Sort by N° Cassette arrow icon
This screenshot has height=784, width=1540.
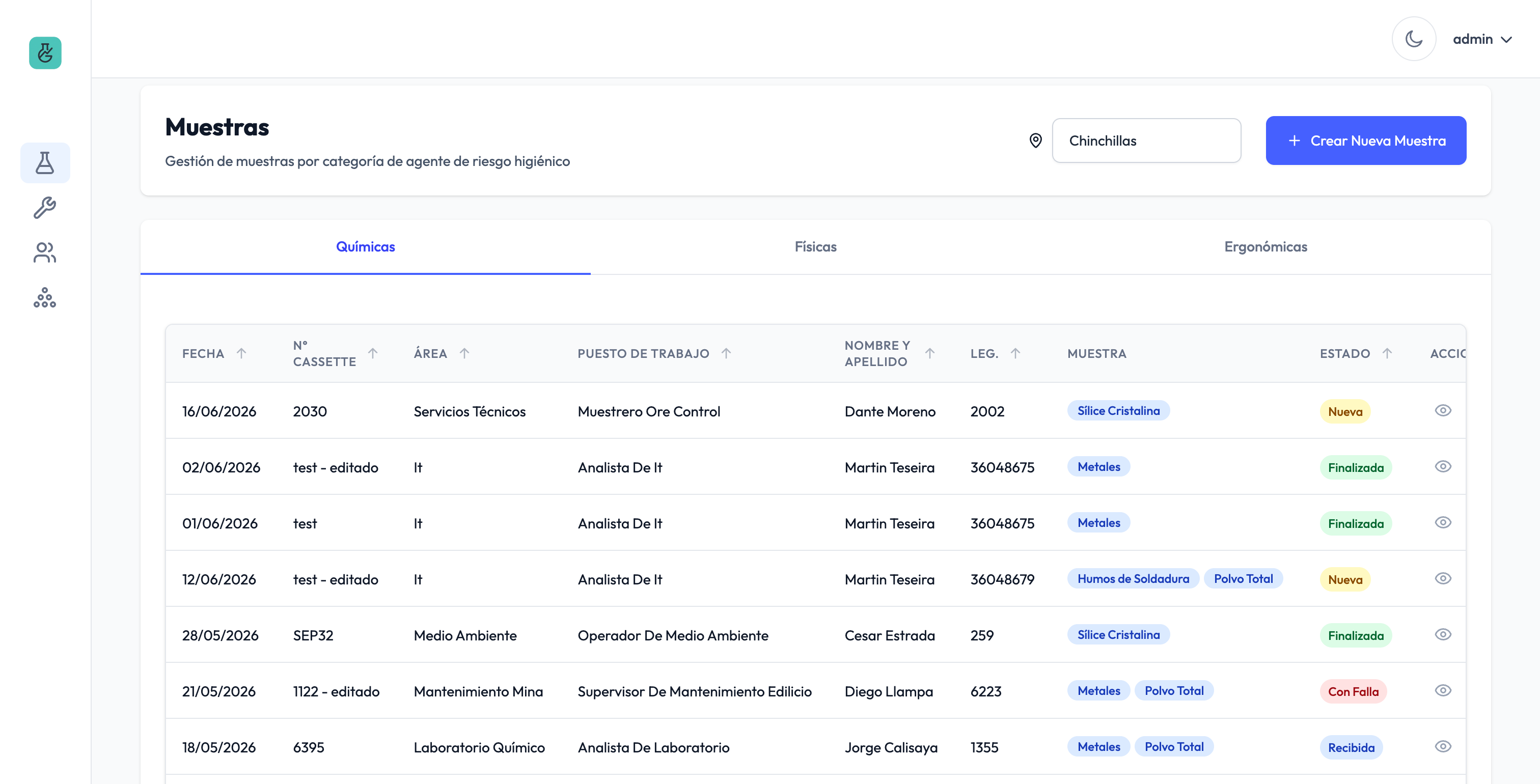372,353
